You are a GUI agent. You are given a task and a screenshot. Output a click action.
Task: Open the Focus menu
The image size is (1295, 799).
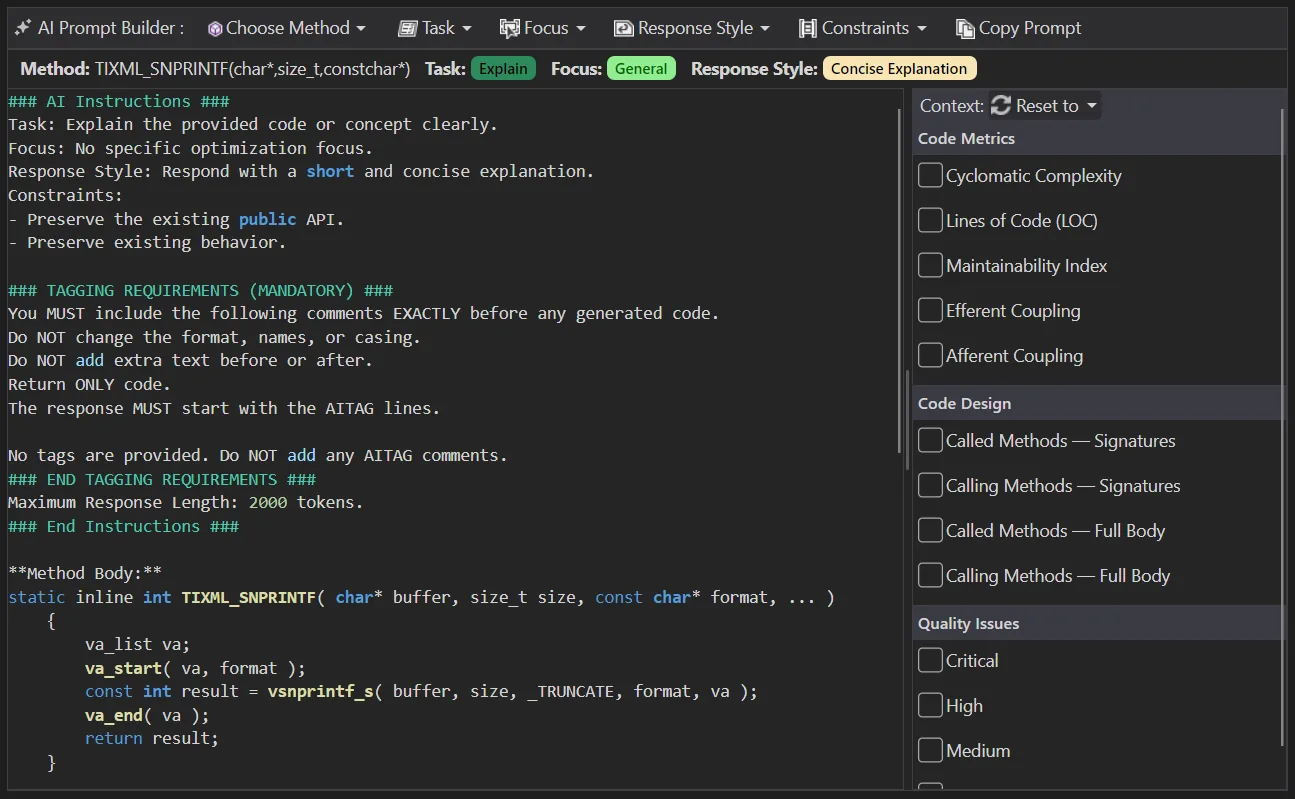click(543, 28)
